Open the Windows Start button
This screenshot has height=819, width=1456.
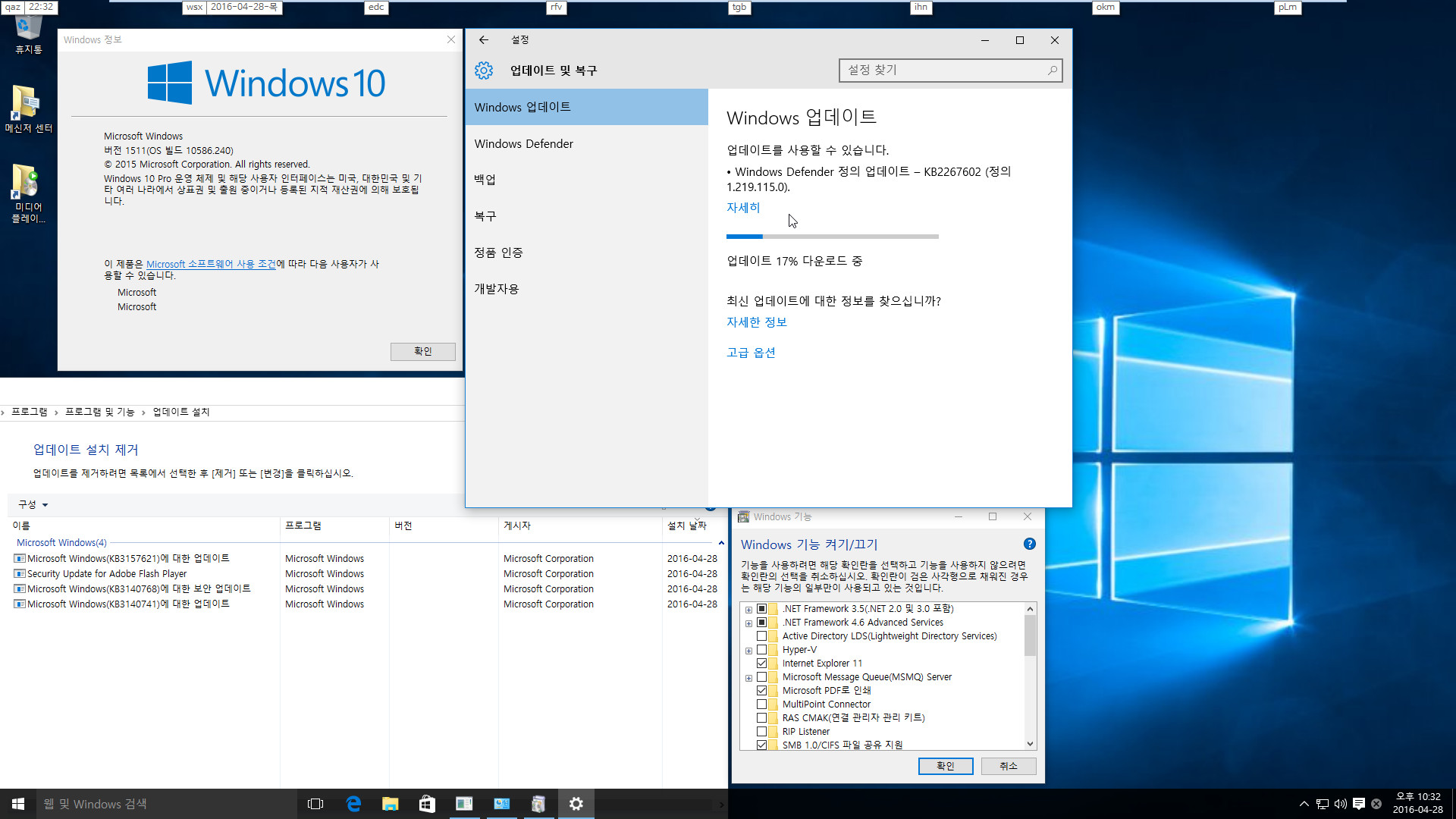click(18, 804)
